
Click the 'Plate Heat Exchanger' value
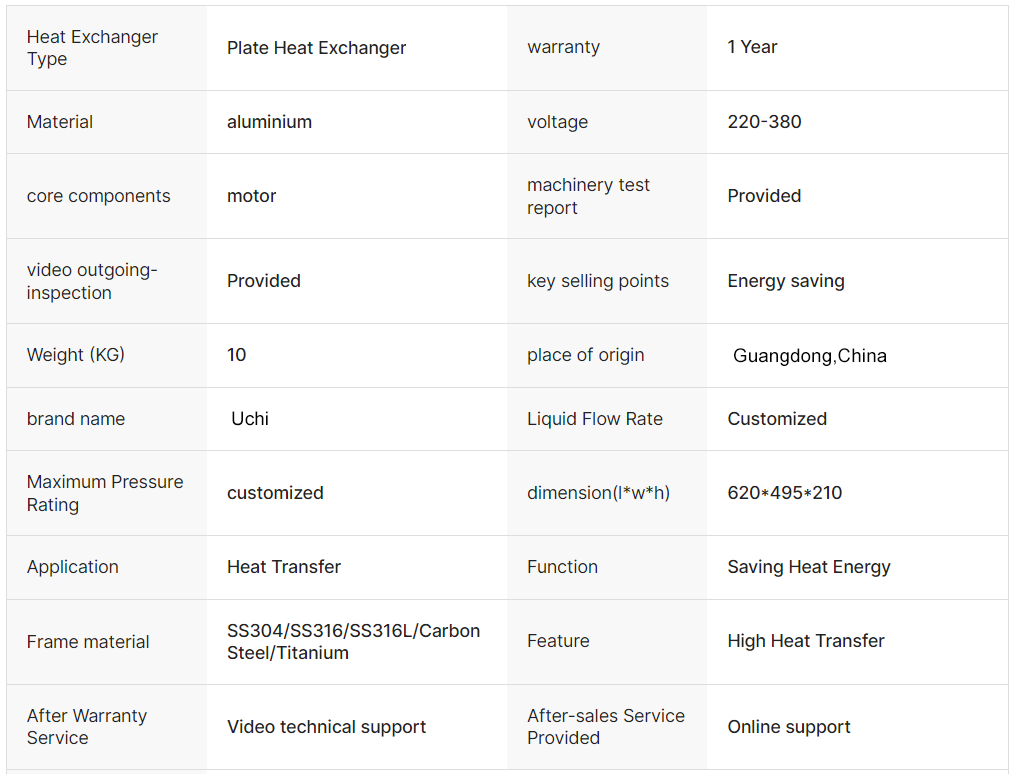click(316, 48)
